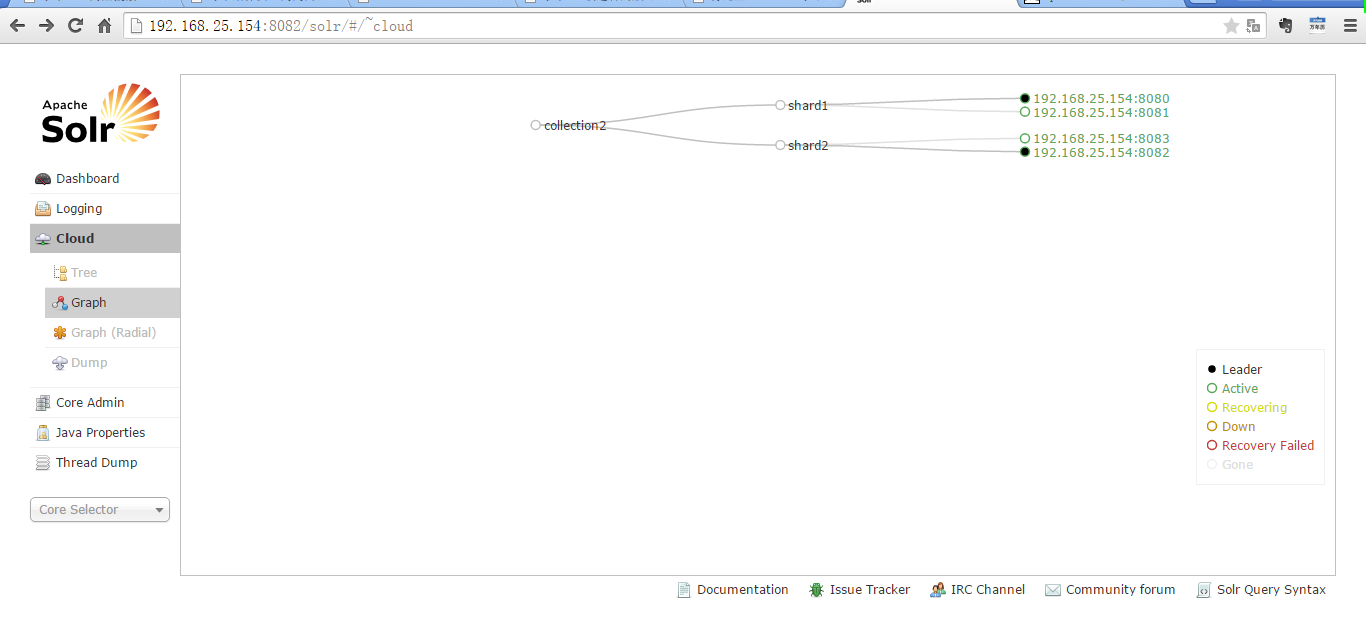This screenshot has height=620, width=1366.
Task: Click the collection2 node circle
Action: pyautogui.click(x=536, y=125)
